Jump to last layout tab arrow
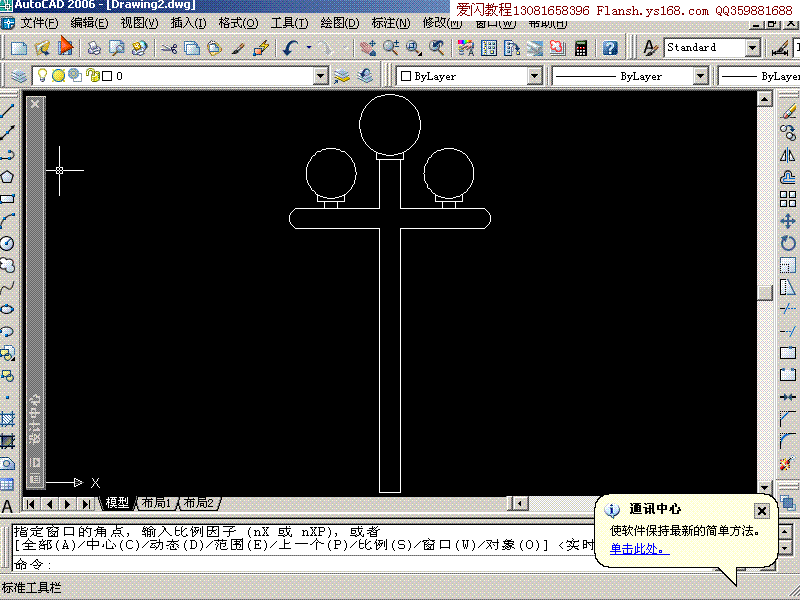Screen dimensions: 800x600 pyautogui.click(x=86, y=504)
